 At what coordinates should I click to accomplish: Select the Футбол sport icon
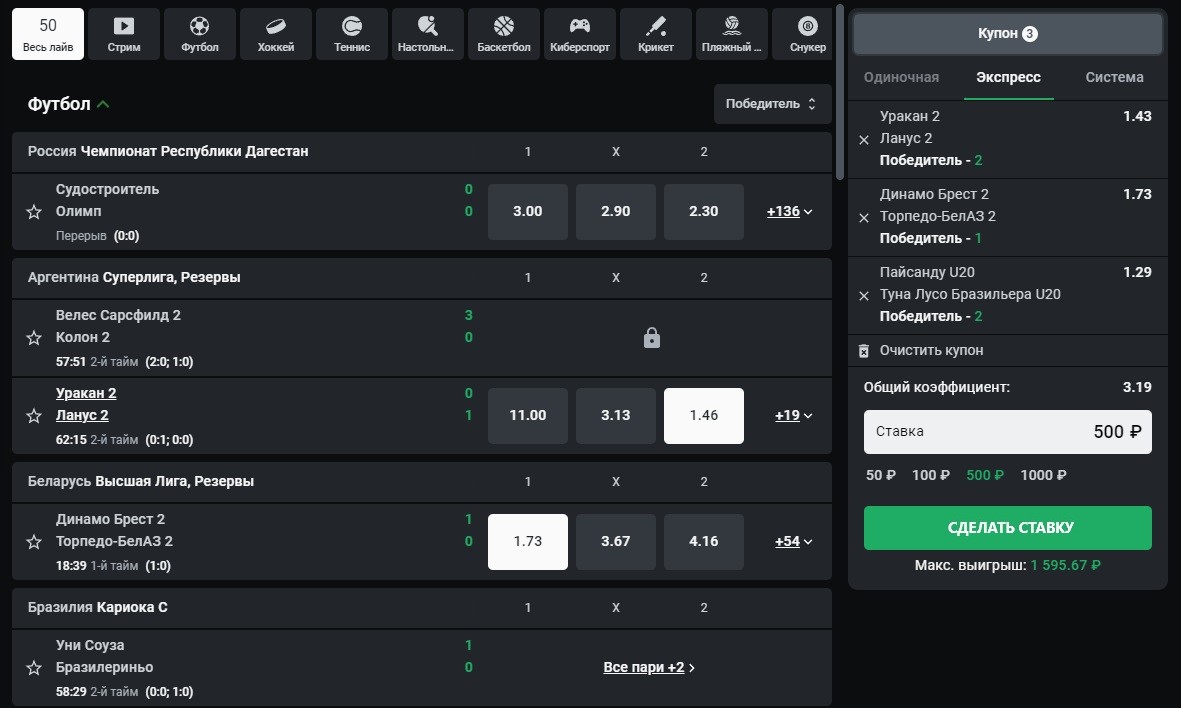pos(200,34)
